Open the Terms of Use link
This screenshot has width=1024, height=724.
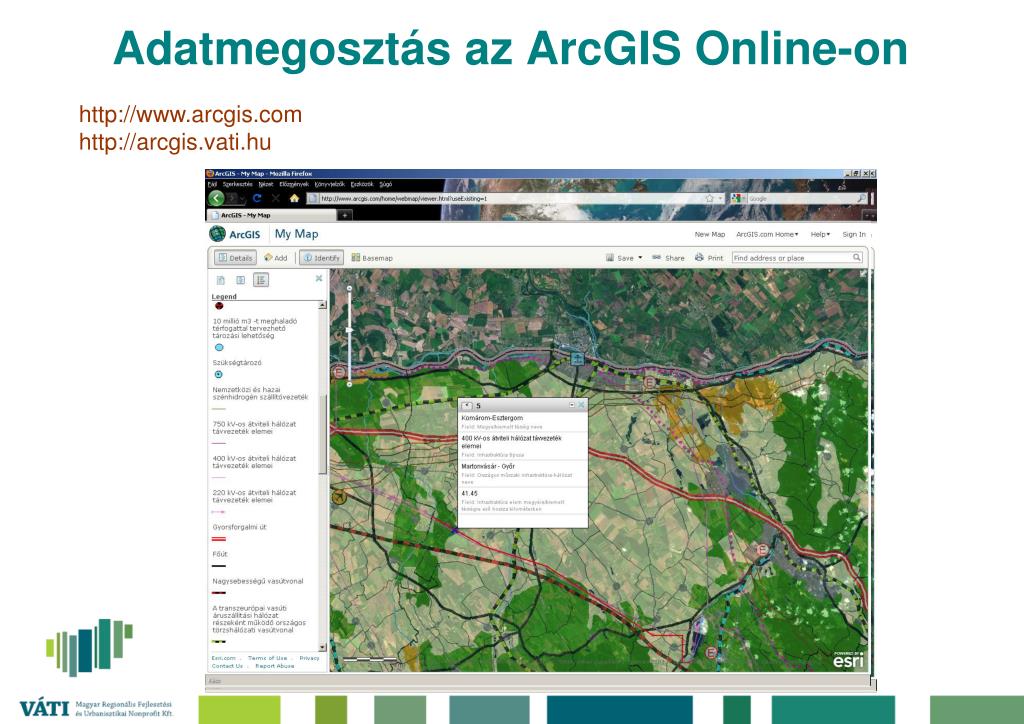coord(267,658)
